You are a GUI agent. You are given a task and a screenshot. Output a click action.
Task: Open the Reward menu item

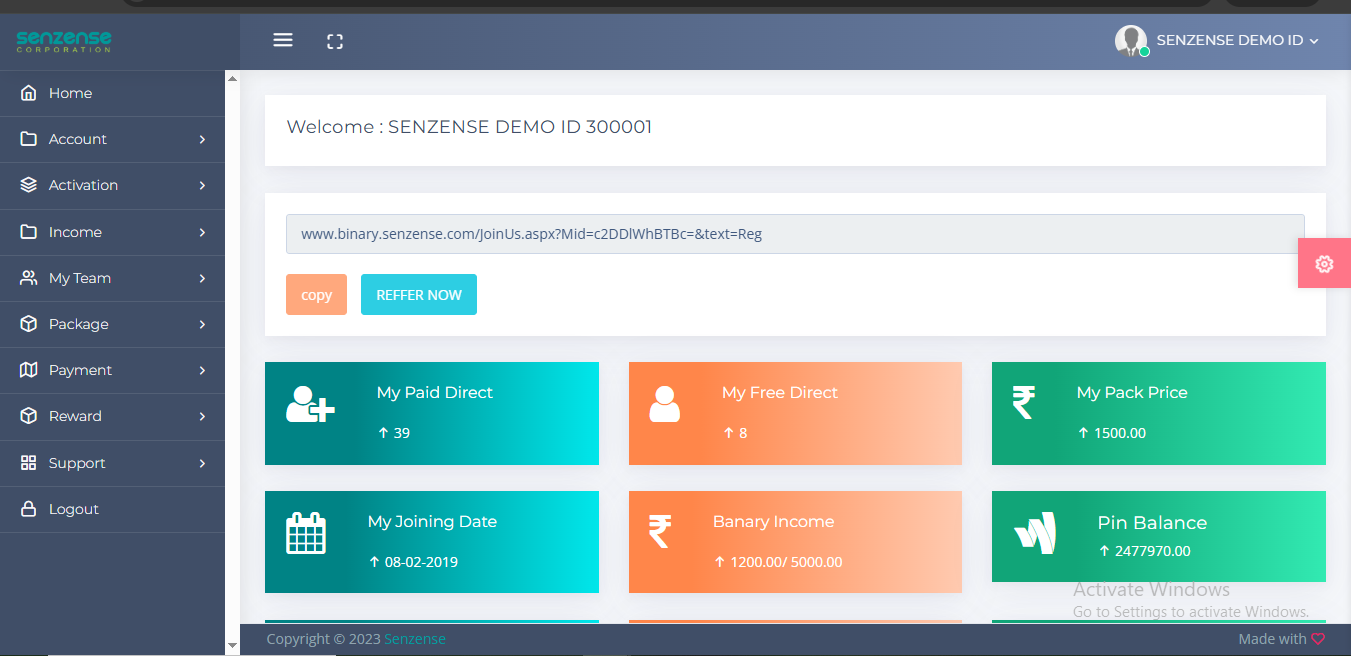[112, 416]
